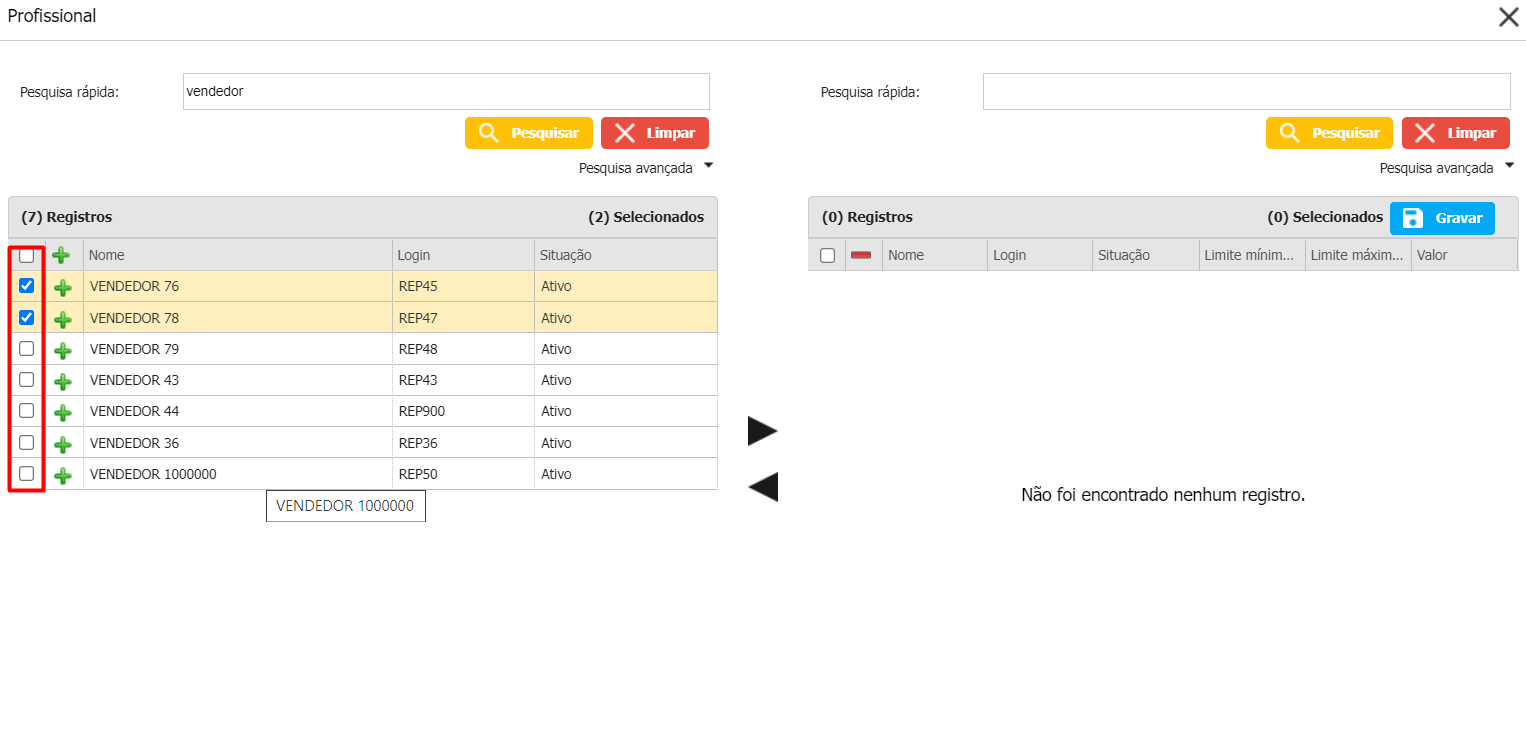Click the Valor column header
The image size is (1526, 733).
pos(1464,255)
